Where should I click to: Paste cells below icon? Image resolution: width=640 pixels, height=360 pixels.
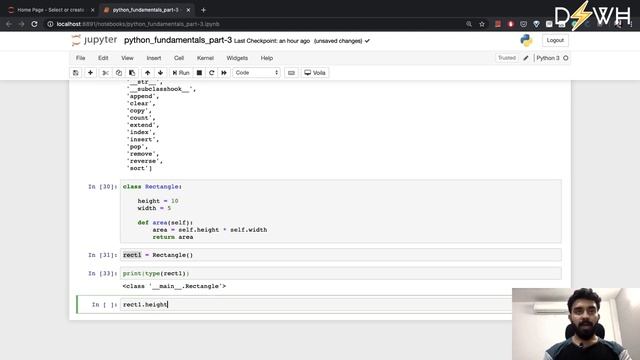click(132, 73)
